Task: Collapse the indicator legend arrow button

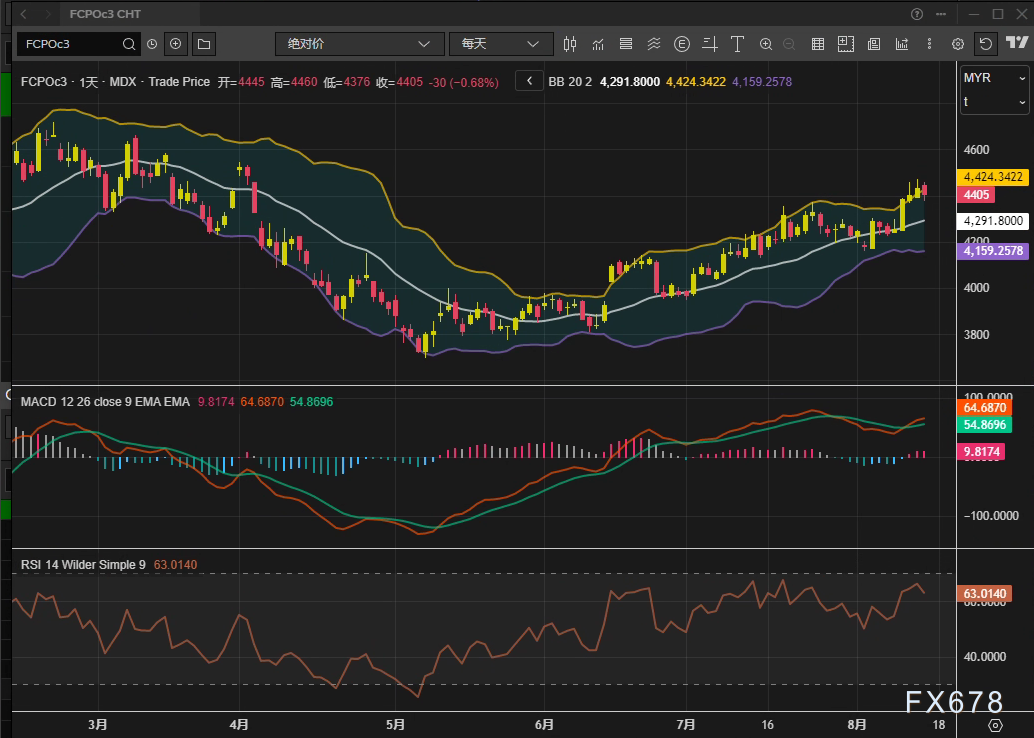Action: click(x=529, y=82)
